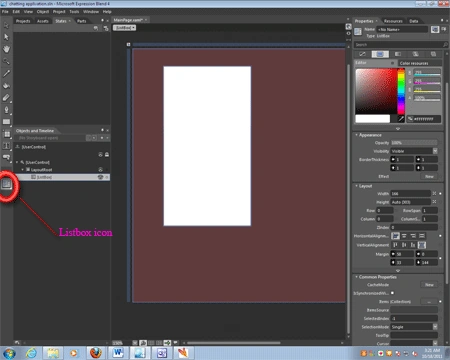Toggle Width auto-size button

[x=434, y=193]
